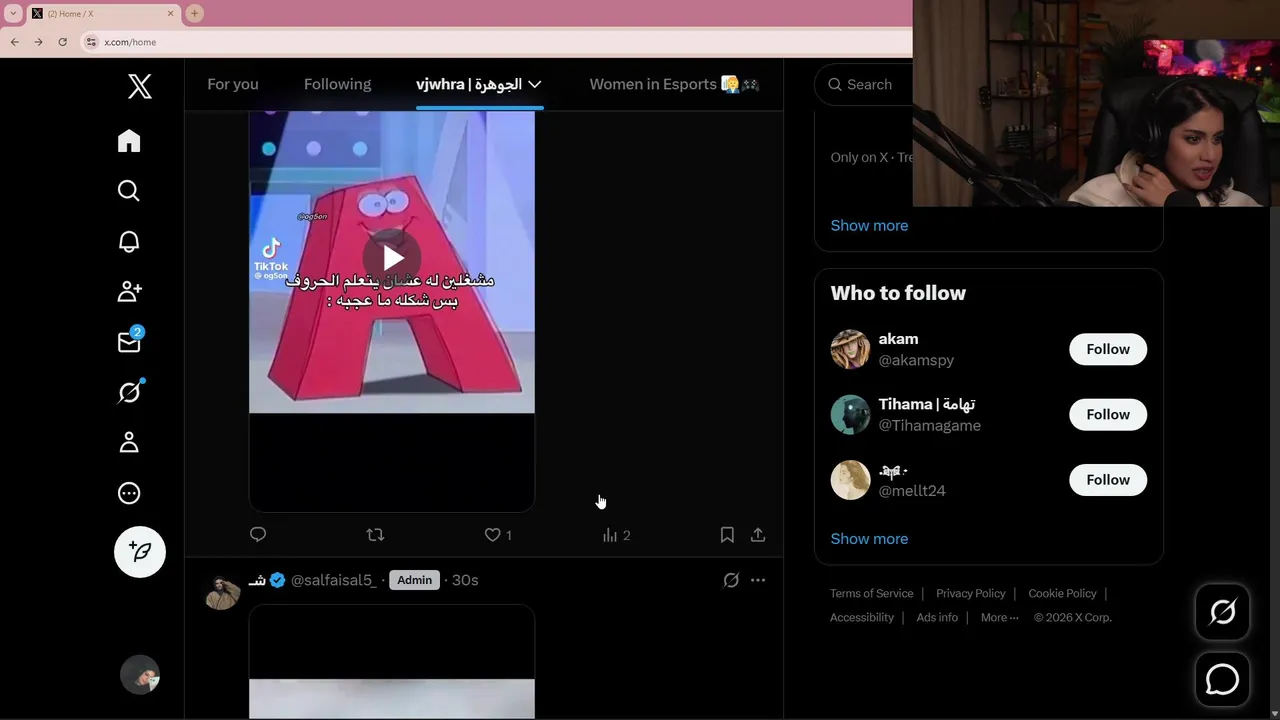Image resolution: width=1280 pixels, height=720 pixels.
Task: Open @salfaisal5_ handle link
Action: pos(334,580)
